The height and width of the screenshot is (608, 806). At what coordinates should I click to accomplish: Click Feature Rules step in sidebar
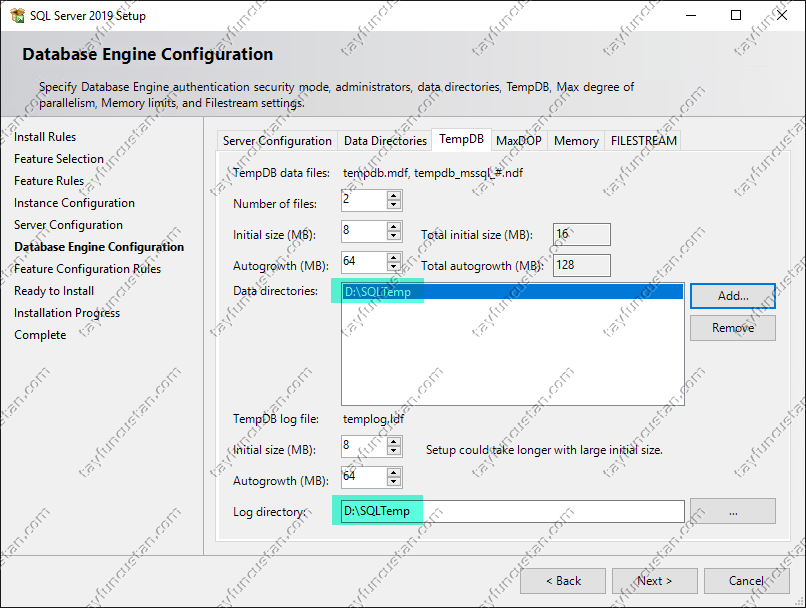click(49, 181)
